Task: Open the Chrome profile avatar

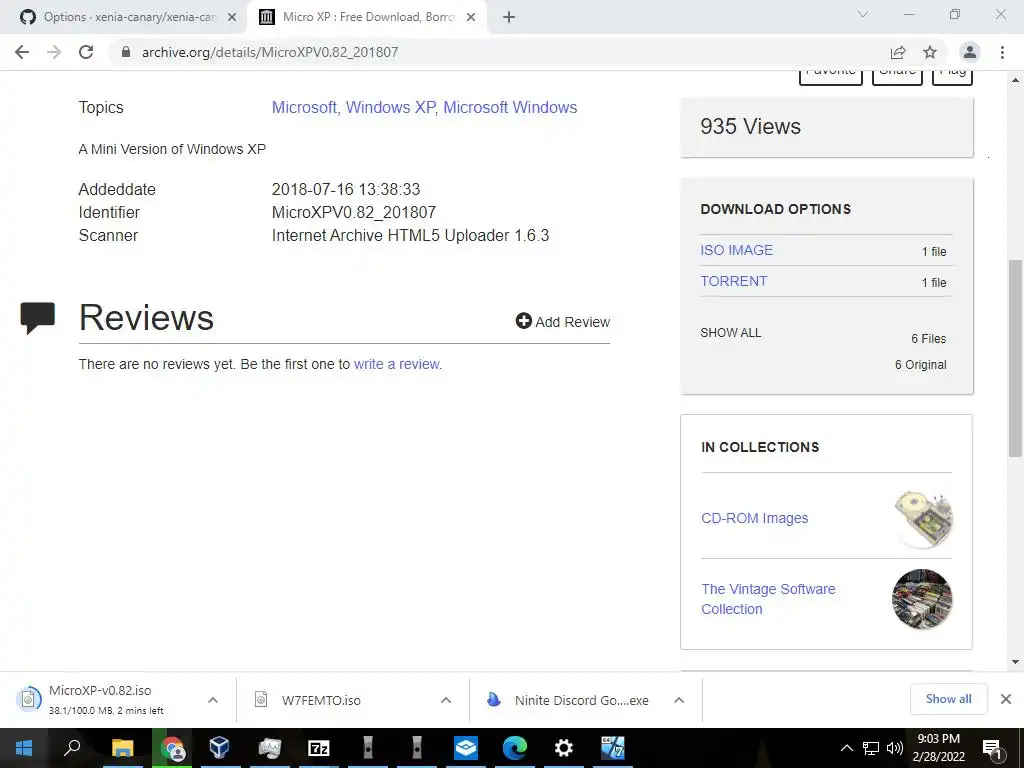Action: (x=970, y=52)
